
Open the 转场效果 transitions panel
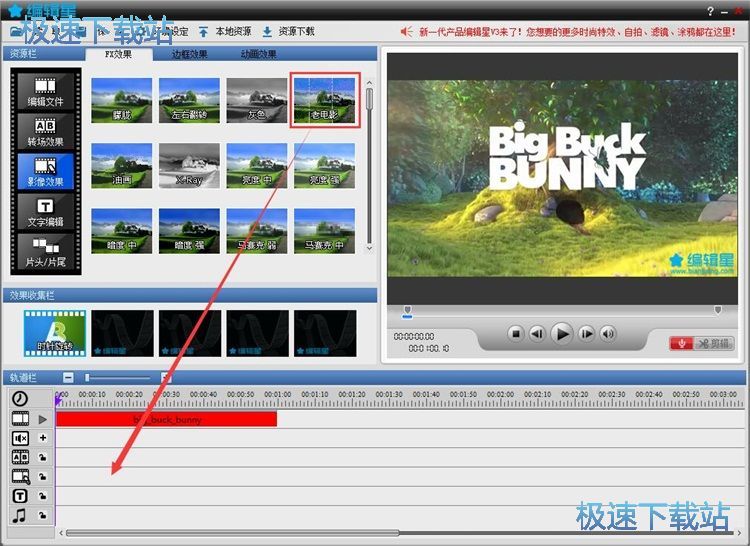coord(45,131)
